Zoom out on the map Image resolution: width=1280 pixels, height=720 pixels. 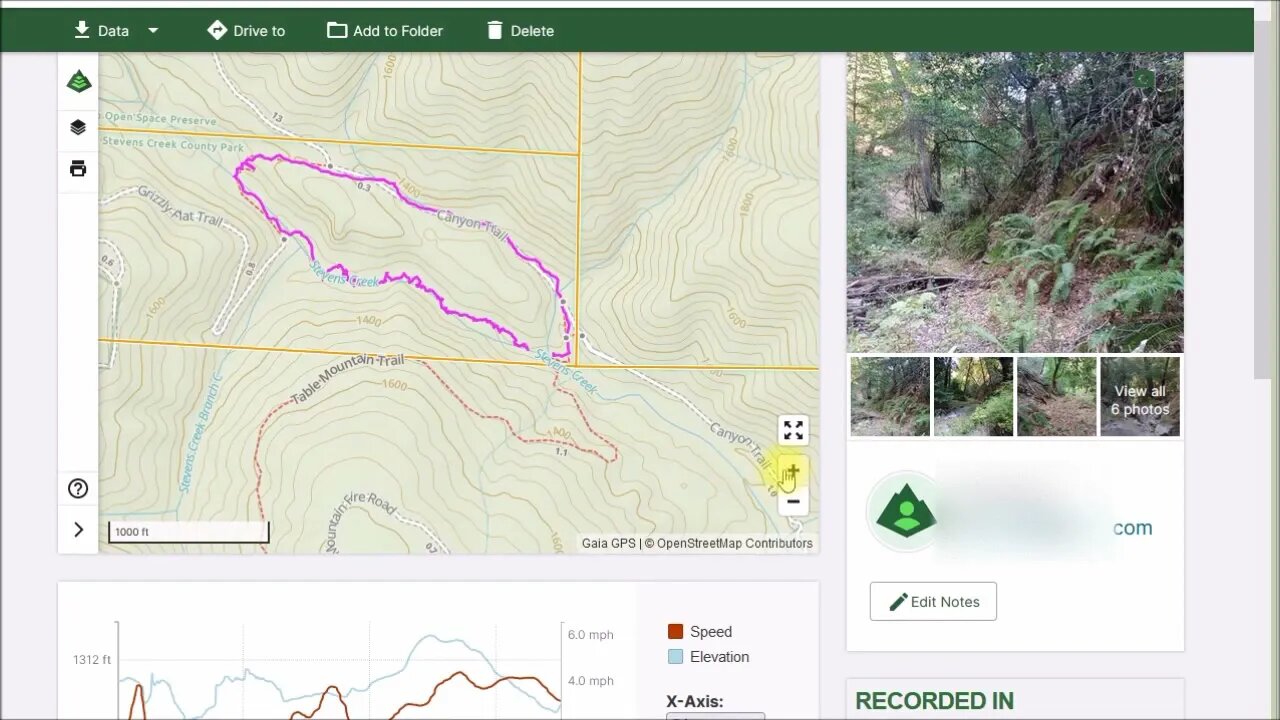click(793, 500)
